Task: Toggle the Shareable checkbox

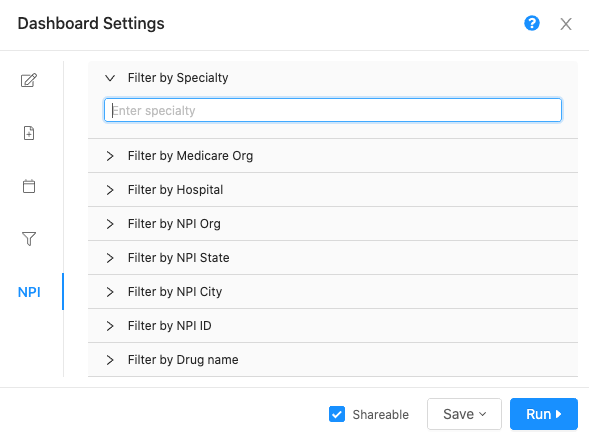Action: tap(337, 414)
